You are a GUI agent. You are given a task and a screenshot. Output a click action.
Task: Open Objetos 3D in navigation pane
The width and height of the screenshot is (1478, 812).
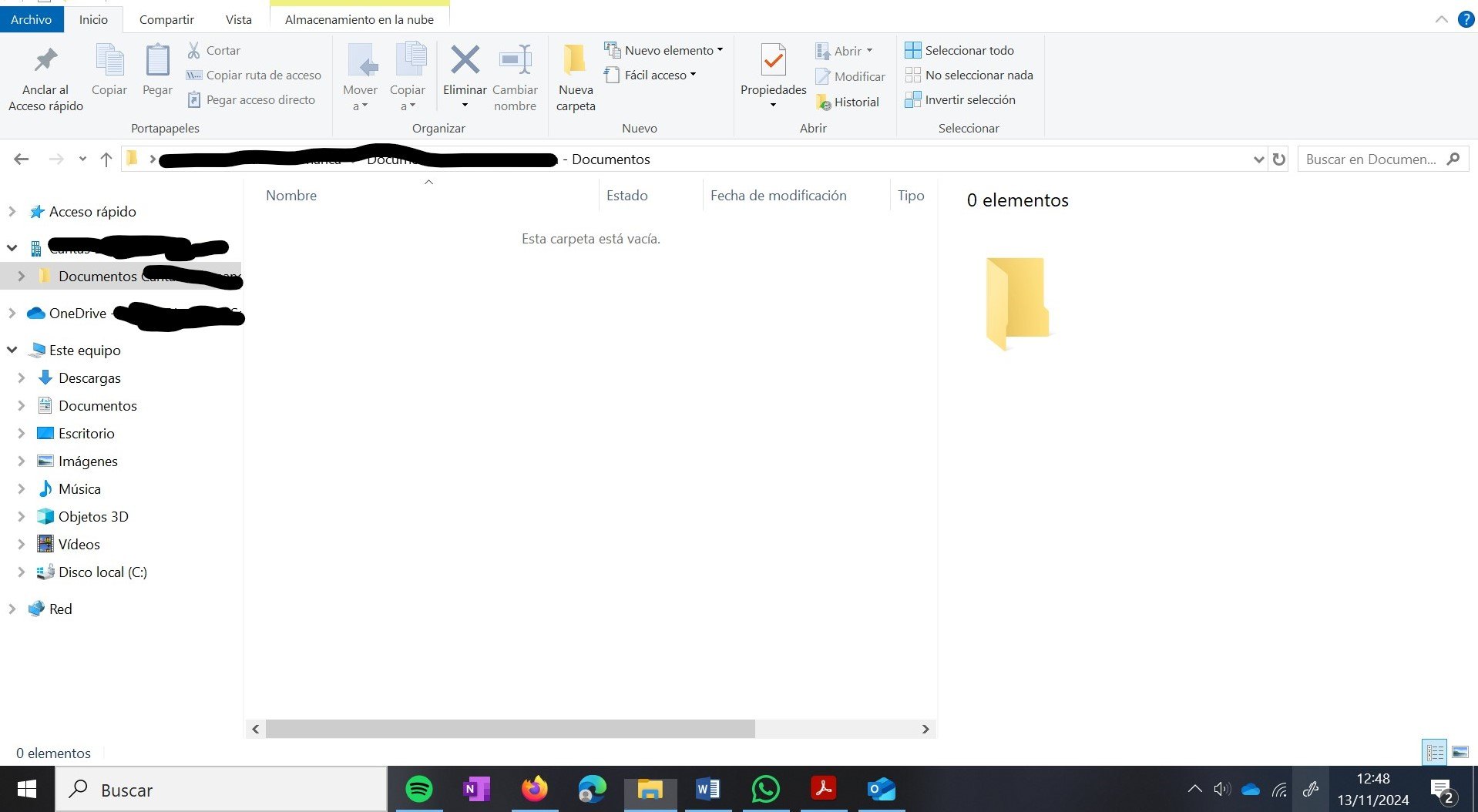click(93, 517)
